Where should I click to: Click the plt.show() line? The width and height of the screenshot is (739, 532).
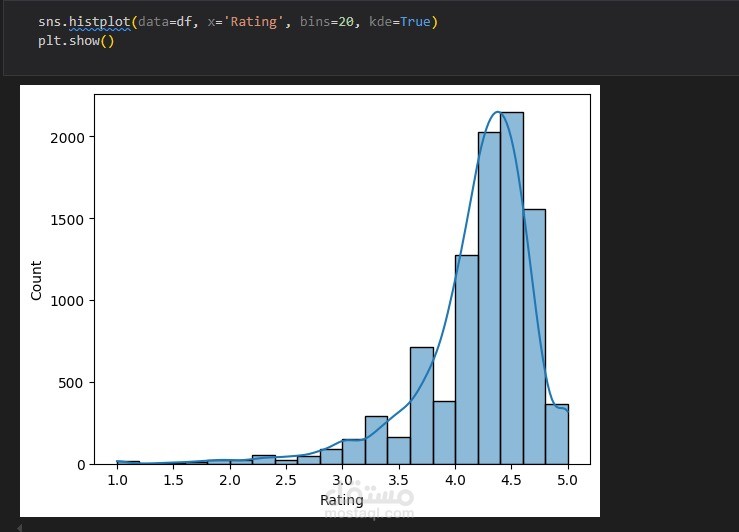tap(76, 41)
